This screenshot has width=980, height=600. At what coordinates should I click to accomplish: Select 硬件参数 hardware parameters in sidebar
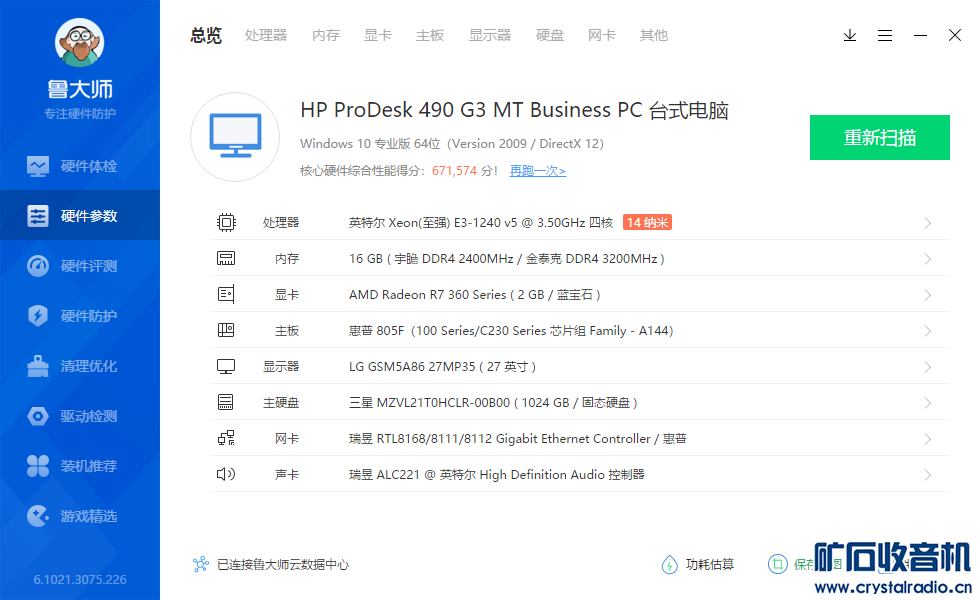pos(80,216)
